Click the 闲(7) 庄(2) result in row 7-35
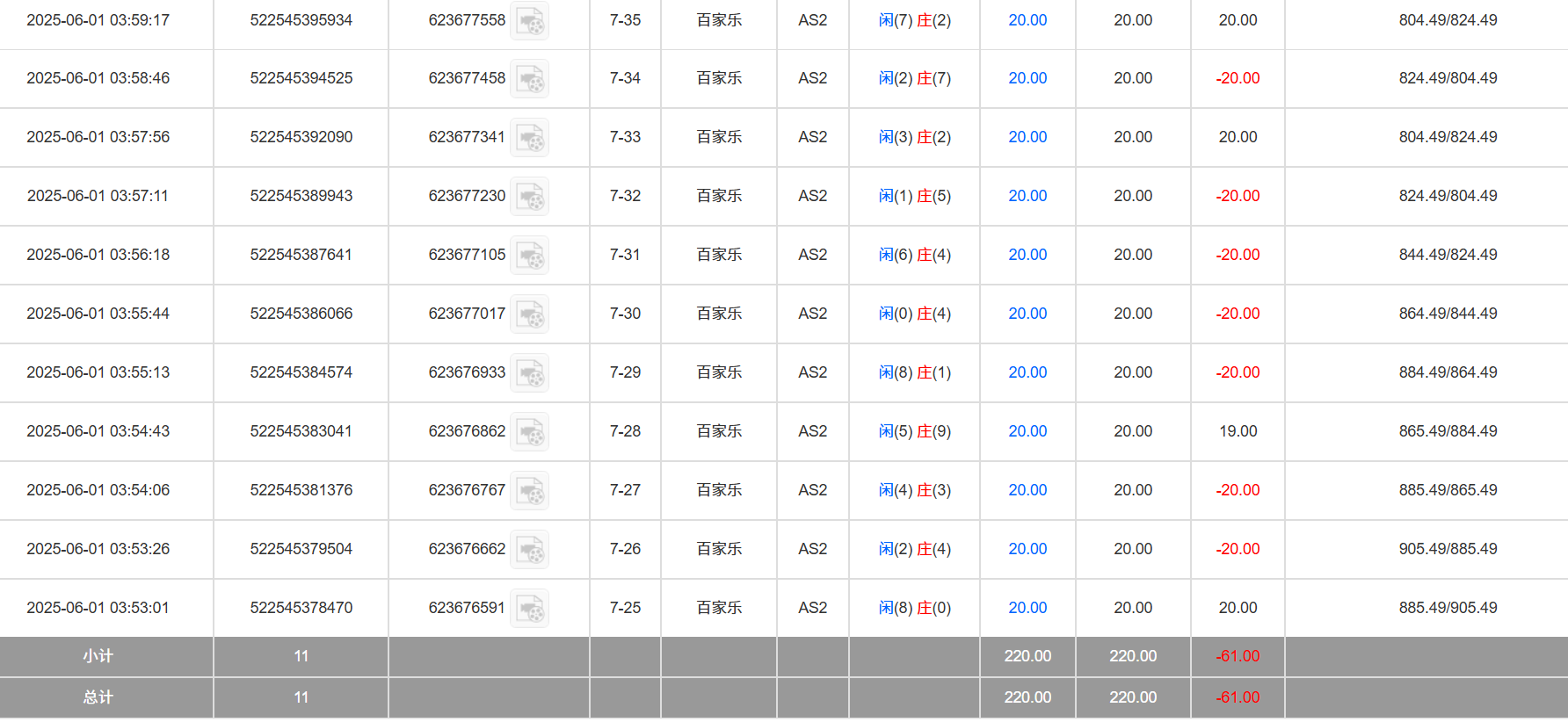Image resolution: width=1568 pixels, height=722 pixels. (x=914, y=20)
